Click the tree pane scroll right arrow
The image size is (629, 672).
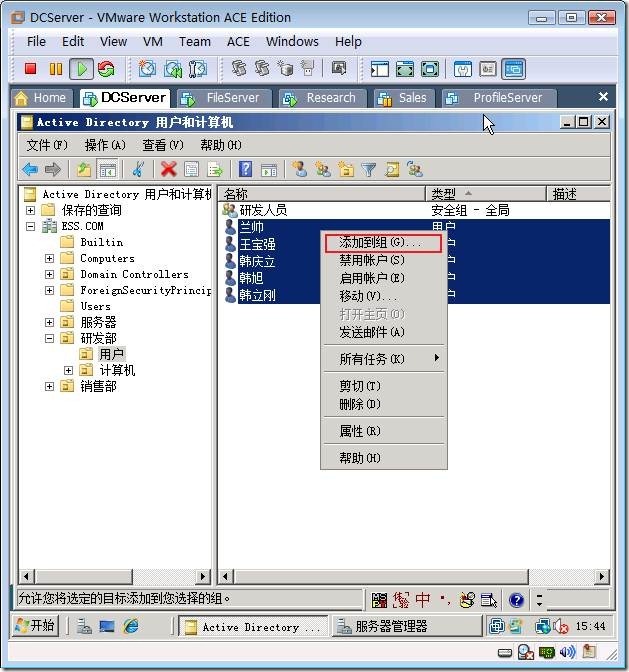[203, 576]
